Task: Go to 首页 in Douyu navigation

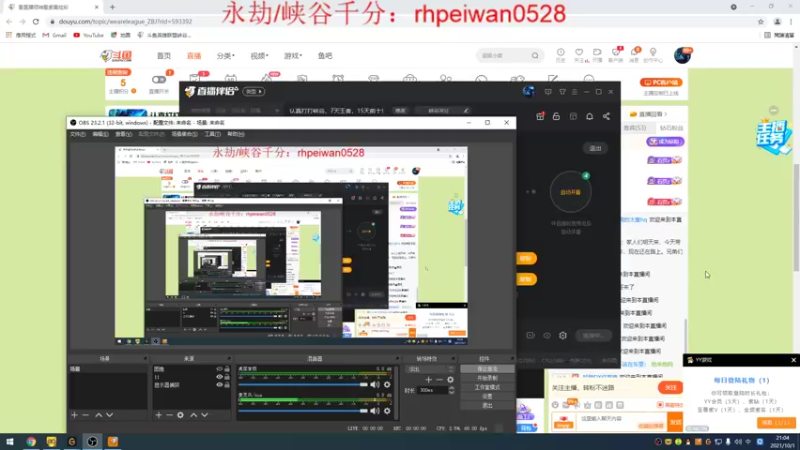Action: 164,56
